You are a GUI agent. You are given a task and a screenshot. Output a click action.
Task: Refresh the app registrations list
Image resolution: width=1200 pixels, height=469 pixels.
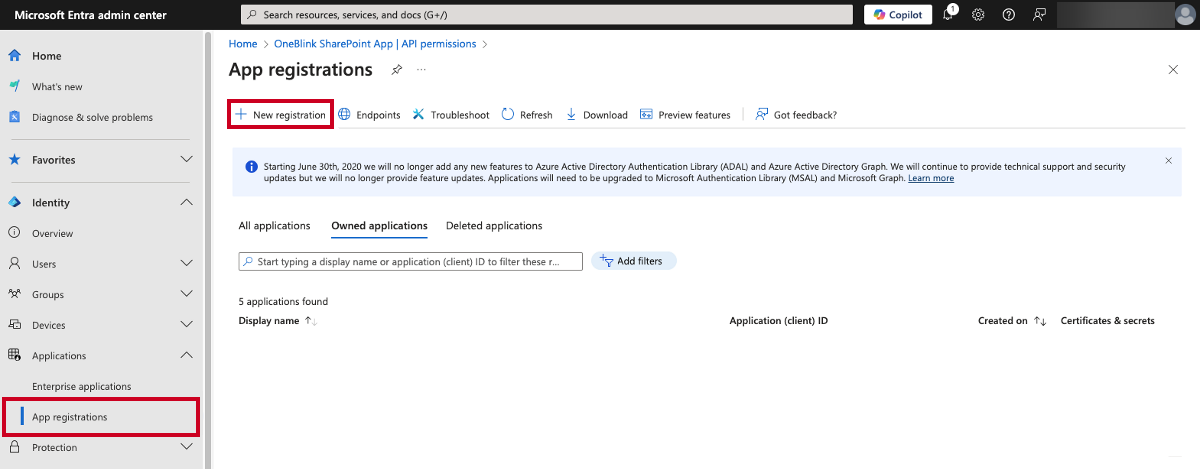pos(527,115)
